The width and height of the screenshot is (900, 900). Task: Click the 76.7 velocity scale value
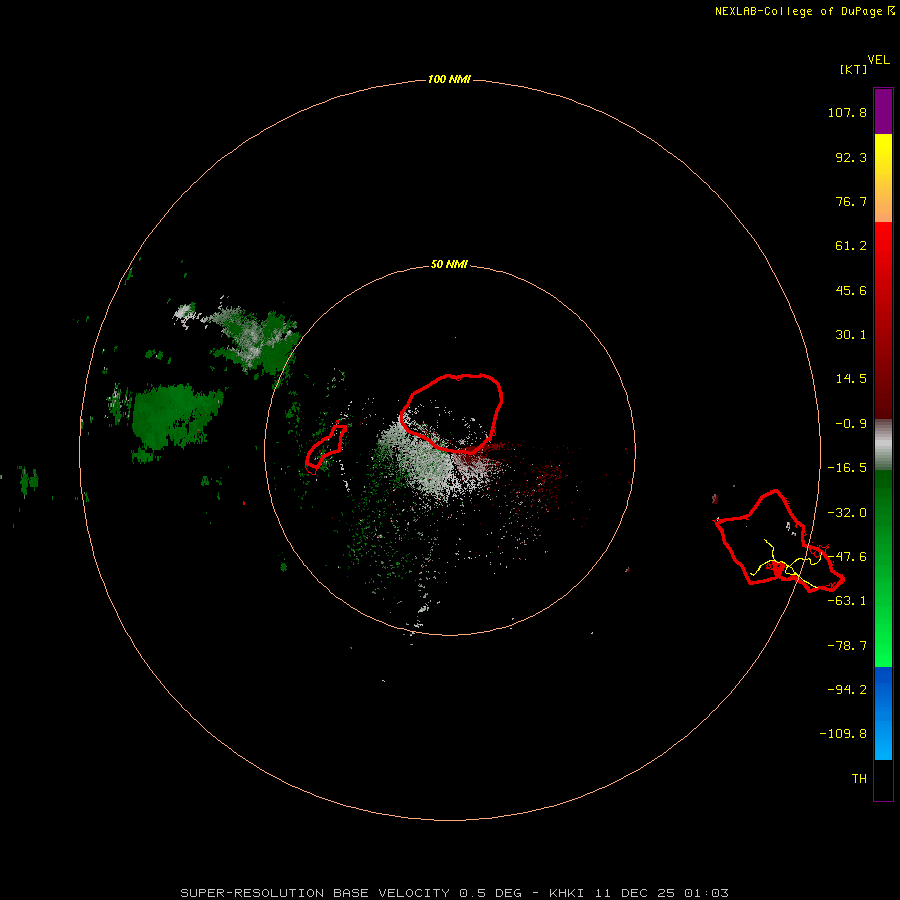(x=851, y=201)
